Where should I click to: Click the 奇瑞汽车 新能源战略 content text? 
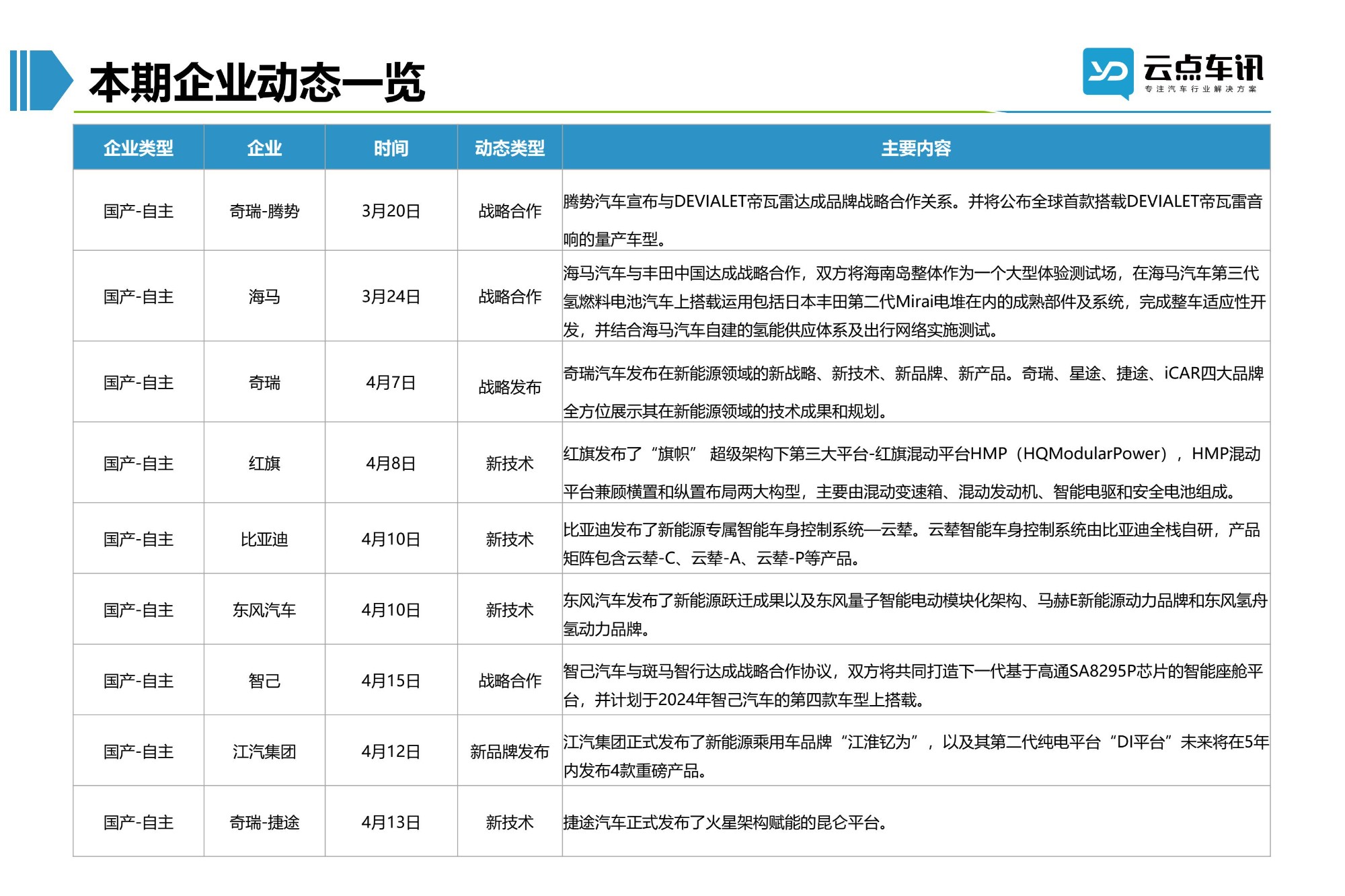(x=914, y=392)
